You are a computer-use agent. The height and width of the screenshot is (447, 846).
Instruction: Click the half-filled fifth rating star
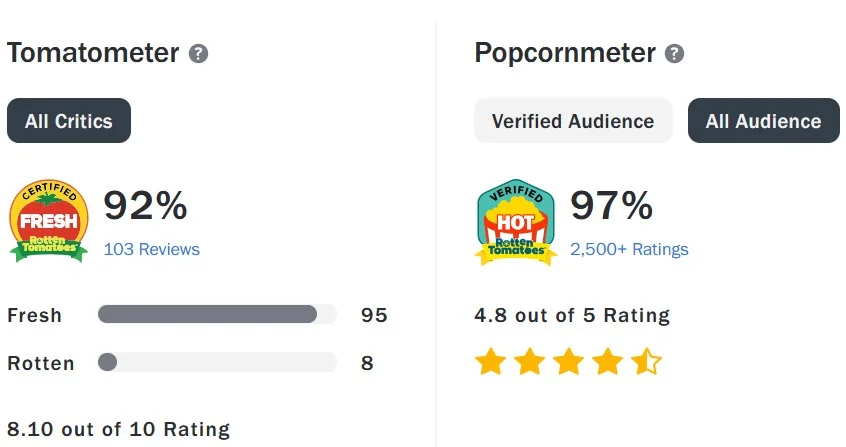[646, 361]
